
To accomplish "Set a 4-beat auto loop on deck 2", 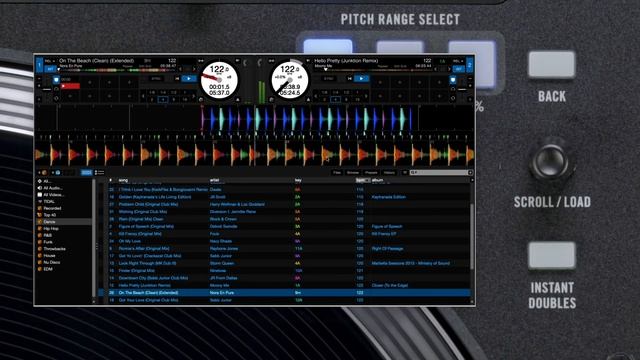I will tap(336, 100).
